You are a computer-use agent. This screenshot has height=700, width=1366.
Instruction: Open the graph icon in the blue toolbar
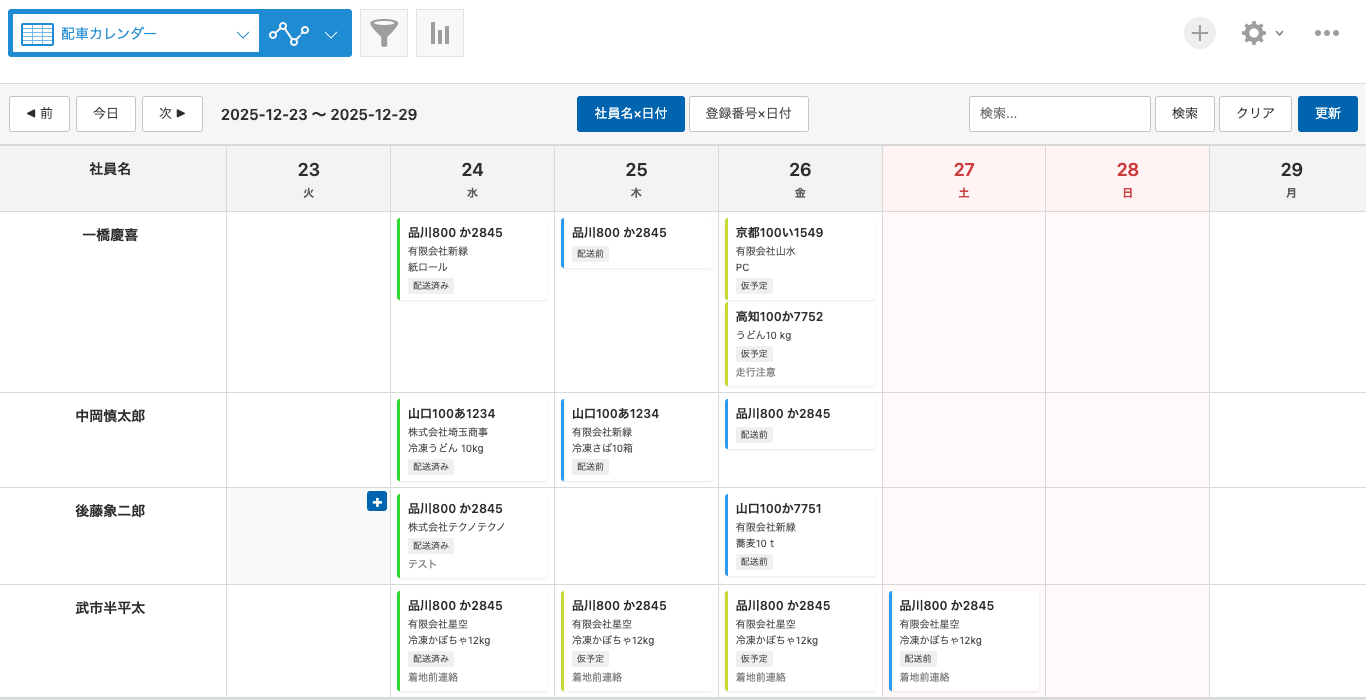pyautogui.click(x=289, y=33)
